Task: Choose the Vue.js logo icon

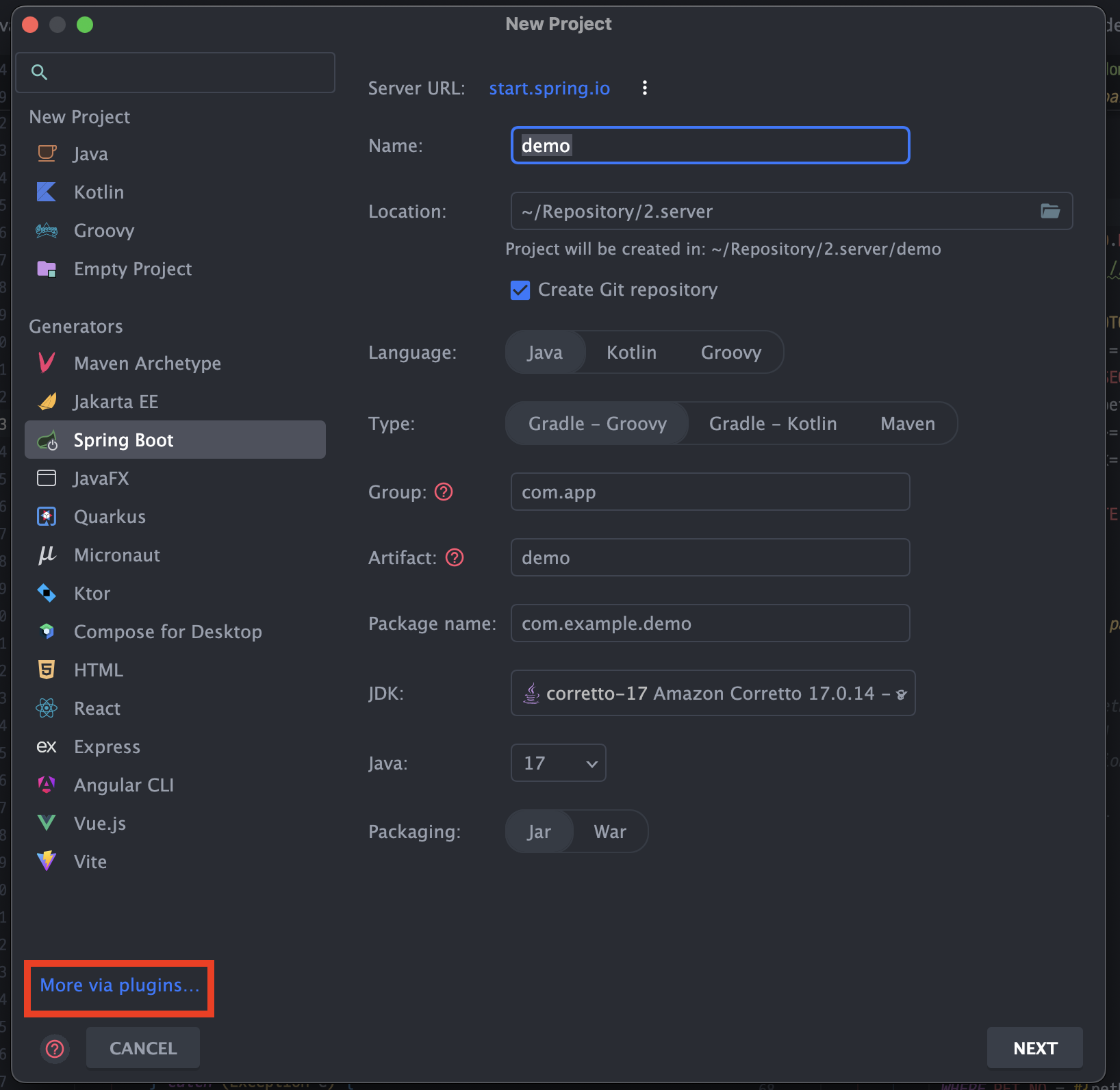Action: (47, 823)
